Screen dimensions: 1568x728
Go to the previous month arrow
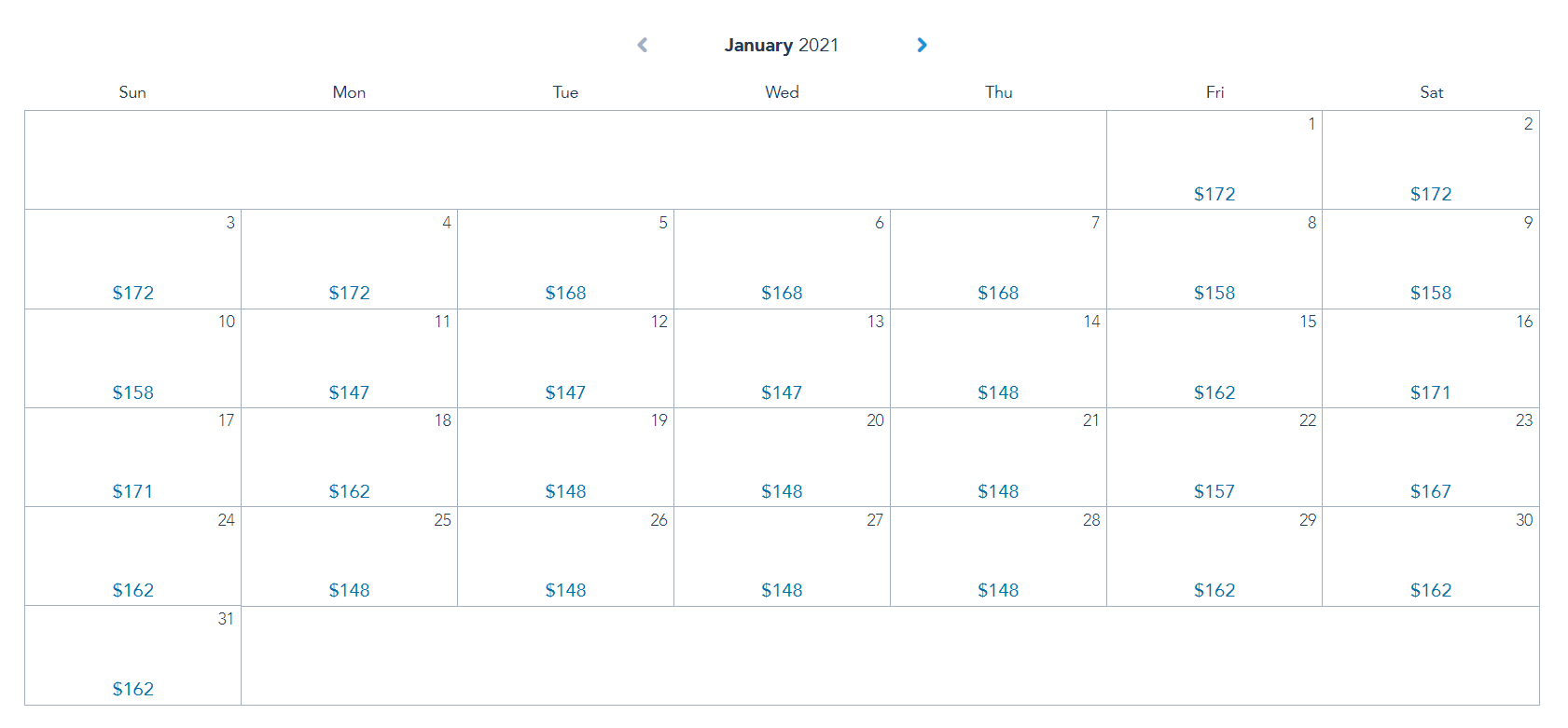(x=643, y=45)
